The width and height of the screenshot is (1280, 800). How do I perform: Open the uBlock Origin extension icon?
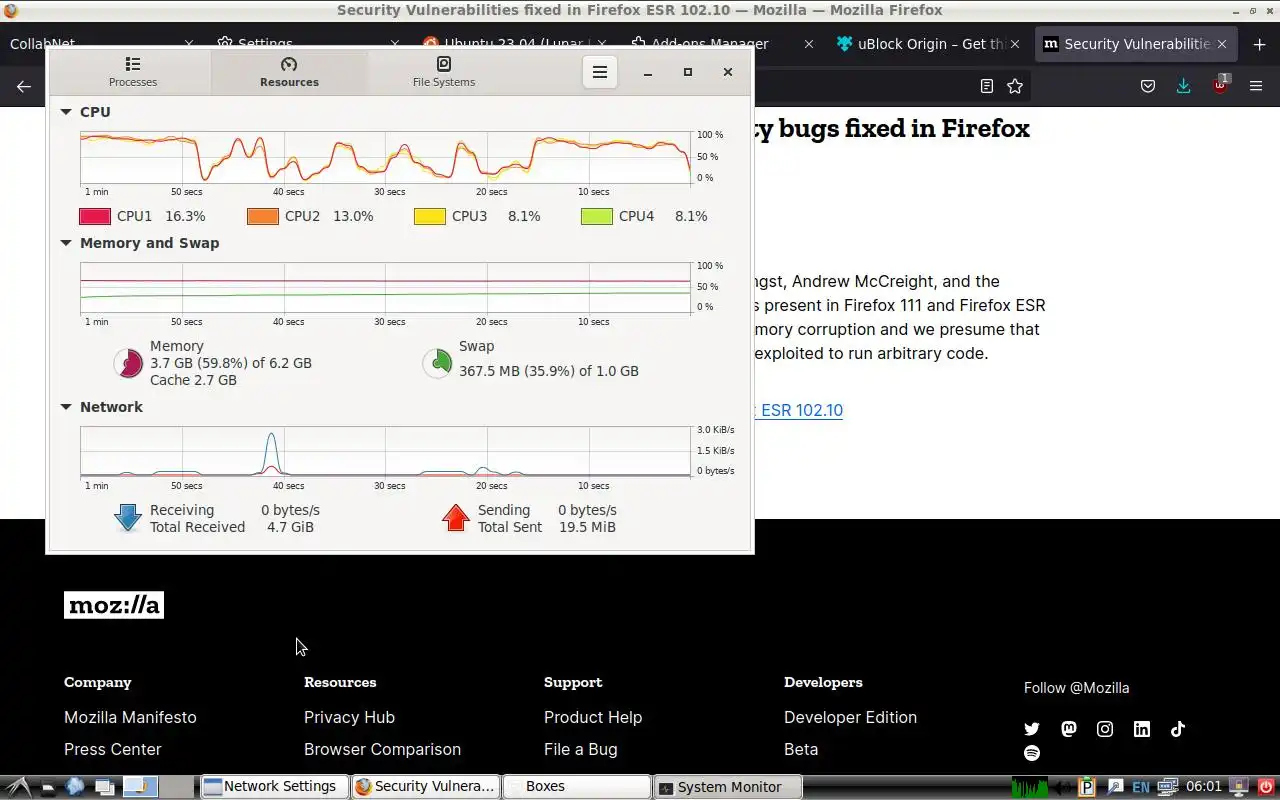1220,86
